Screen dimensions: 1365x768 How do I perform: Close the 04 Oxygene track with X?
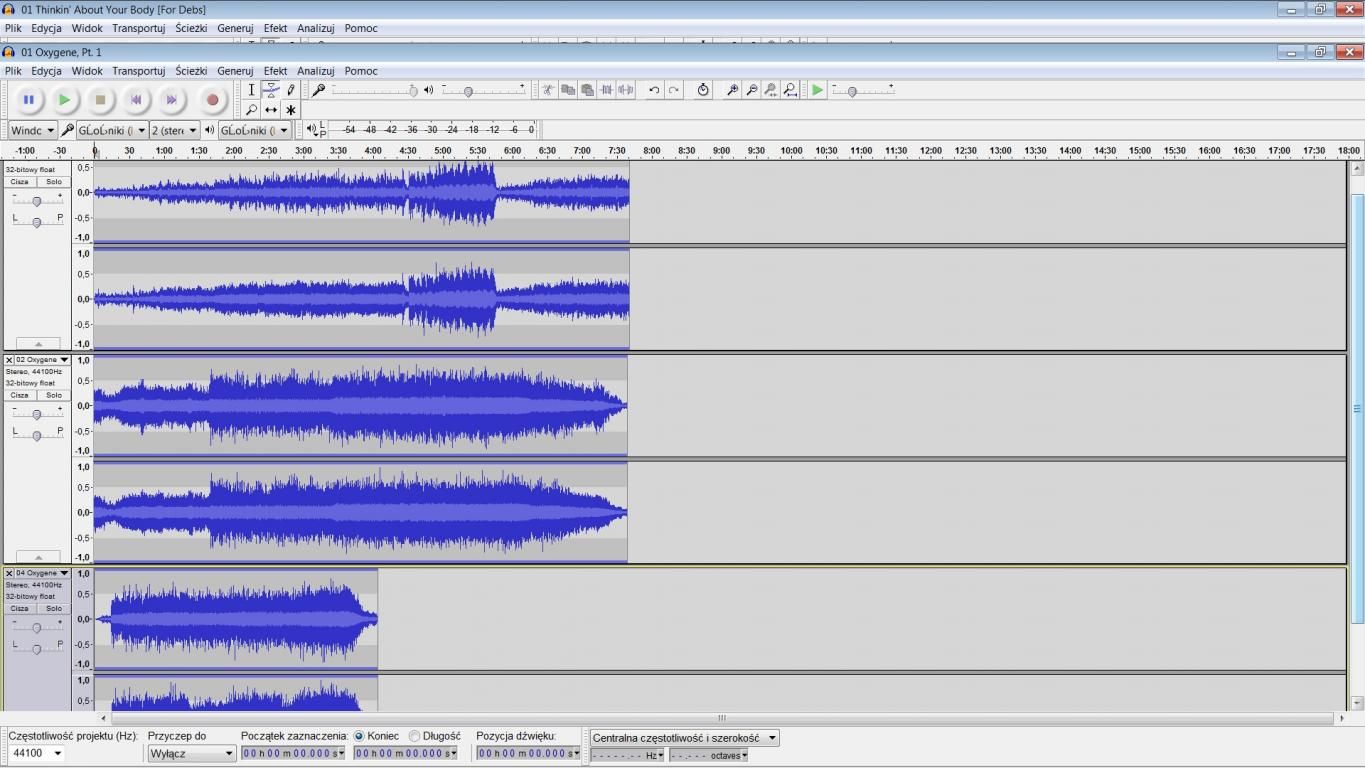click(x=9, y=573)
